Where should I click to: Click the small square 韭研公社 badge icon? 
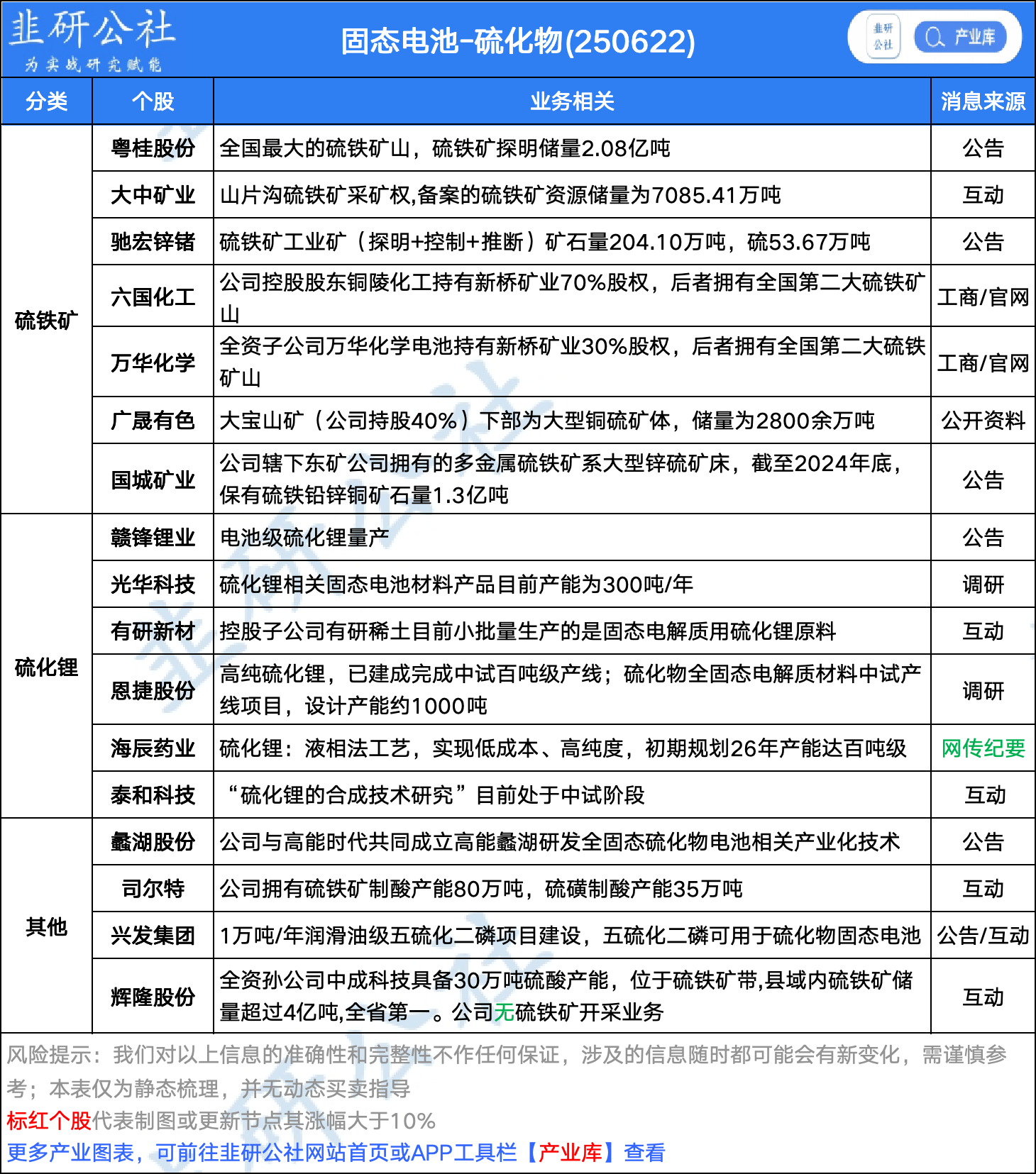tap(883, 37)
